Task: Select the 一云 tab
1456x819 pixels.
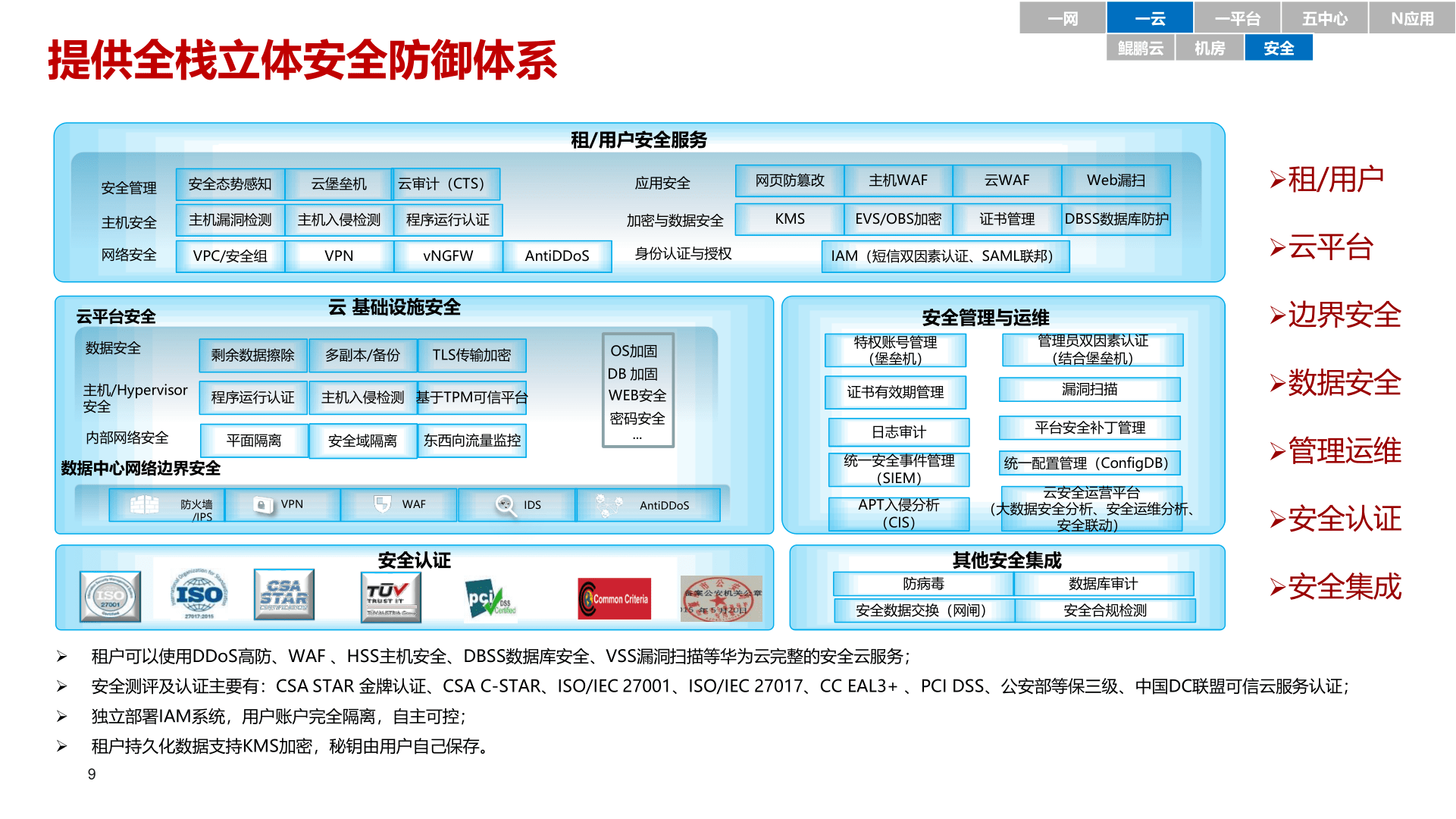Action: pos(1150,18)
